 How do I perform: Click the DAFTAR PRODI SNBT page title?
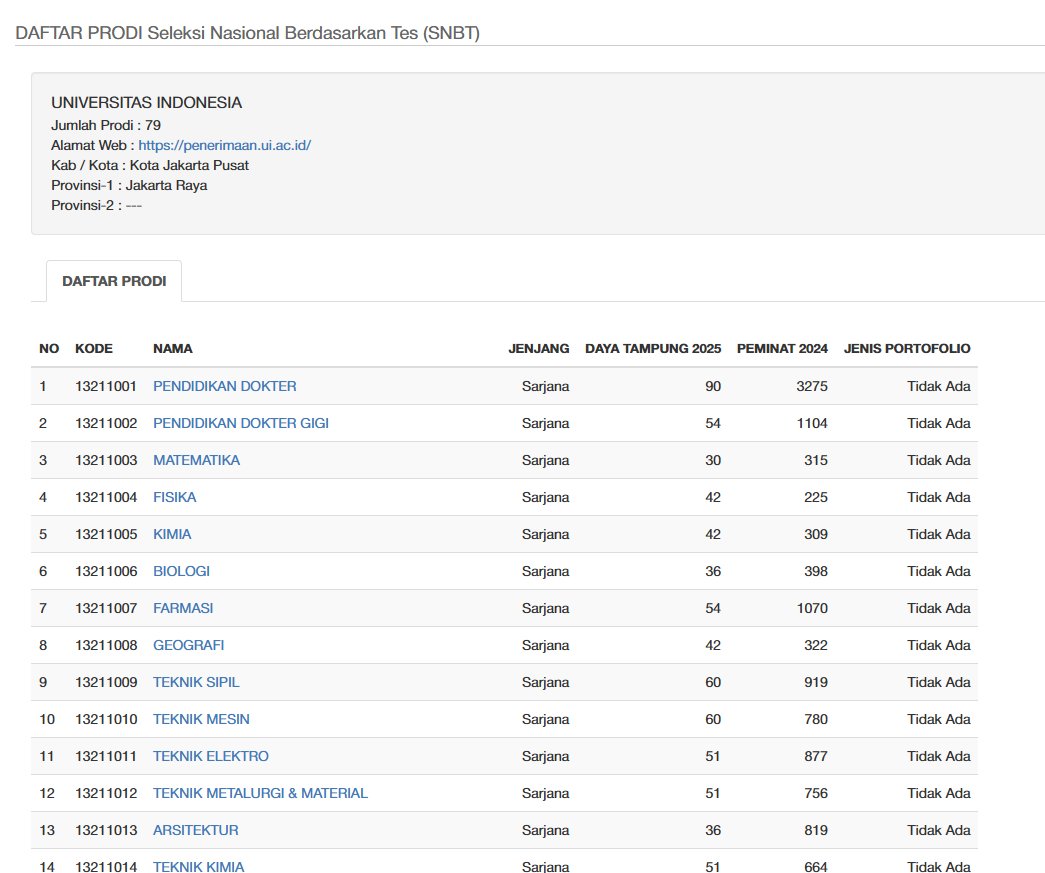247,33
